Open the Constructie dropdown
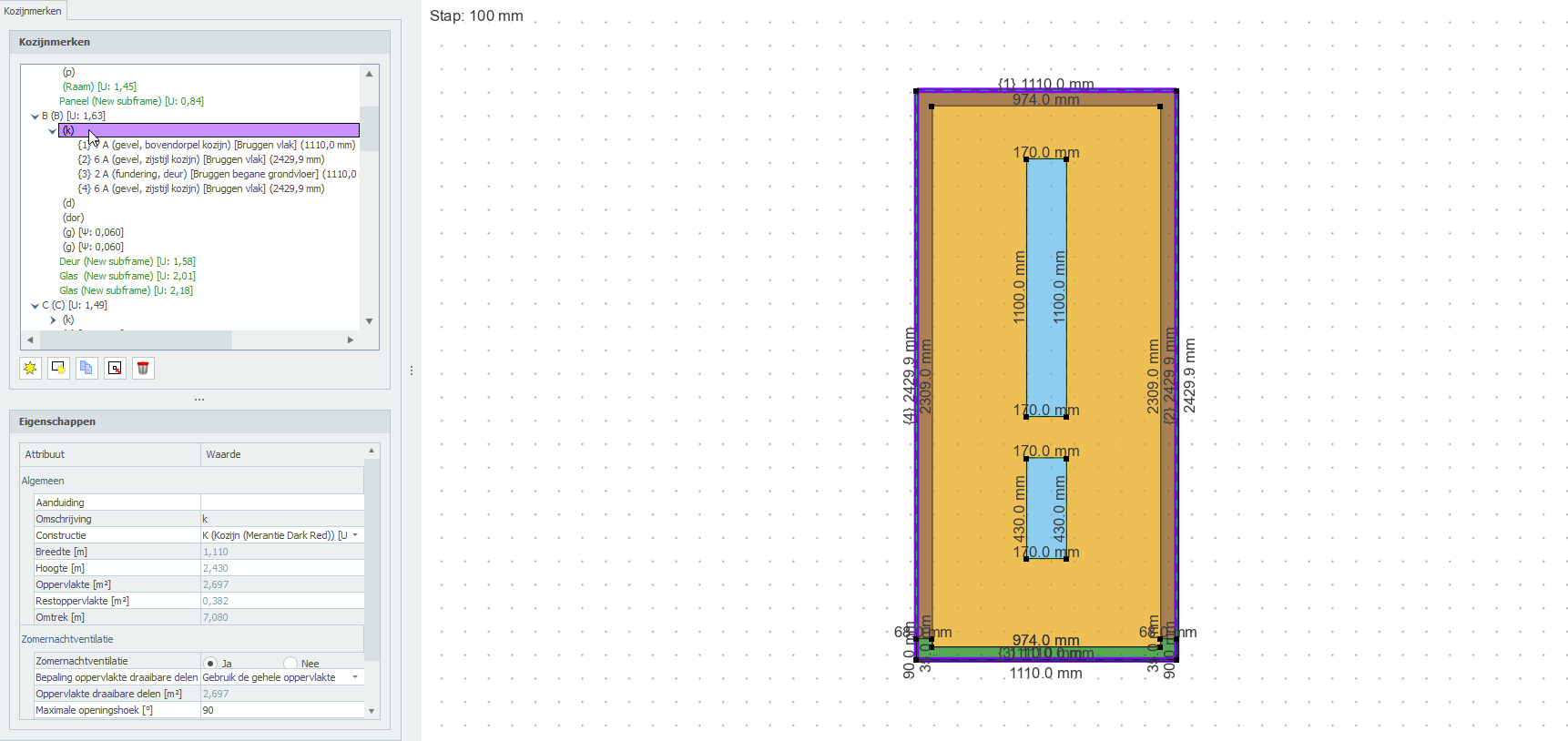 (x=355, y=535)
